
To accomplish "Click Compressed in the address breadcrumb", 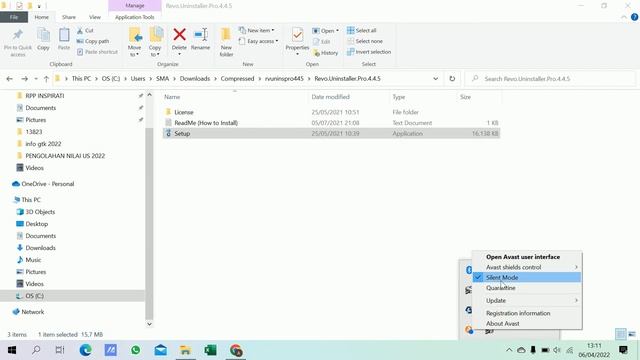I will pyautogui.click(x=237, y=79).
